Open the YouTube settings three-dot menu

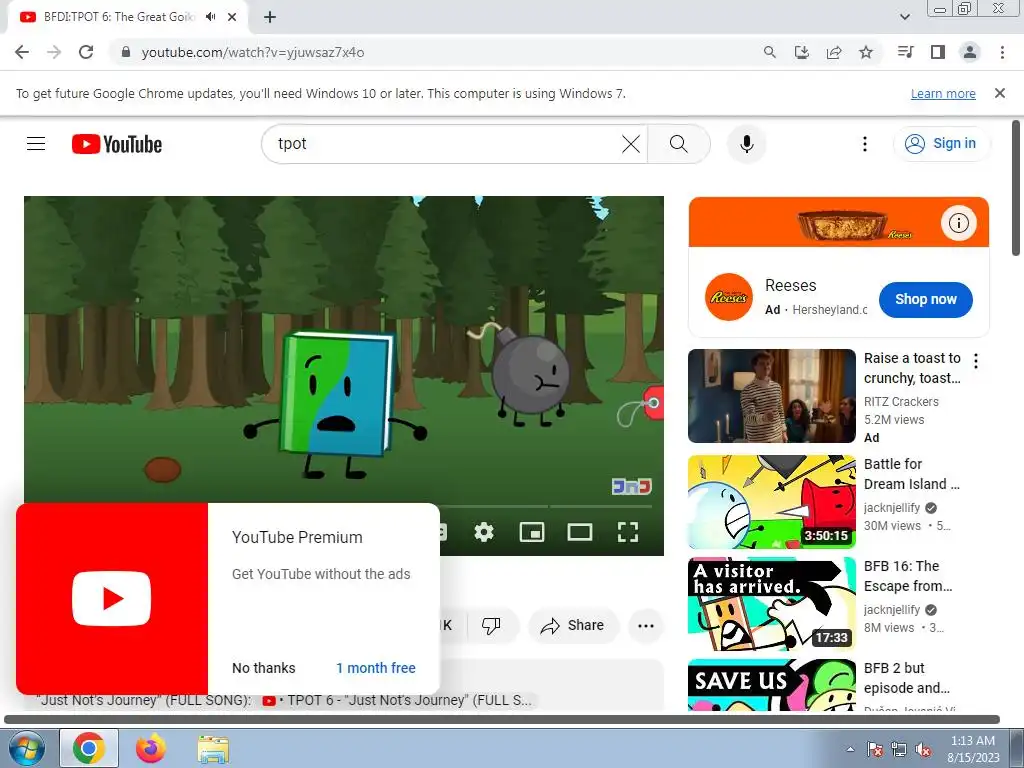click(865, 144)
